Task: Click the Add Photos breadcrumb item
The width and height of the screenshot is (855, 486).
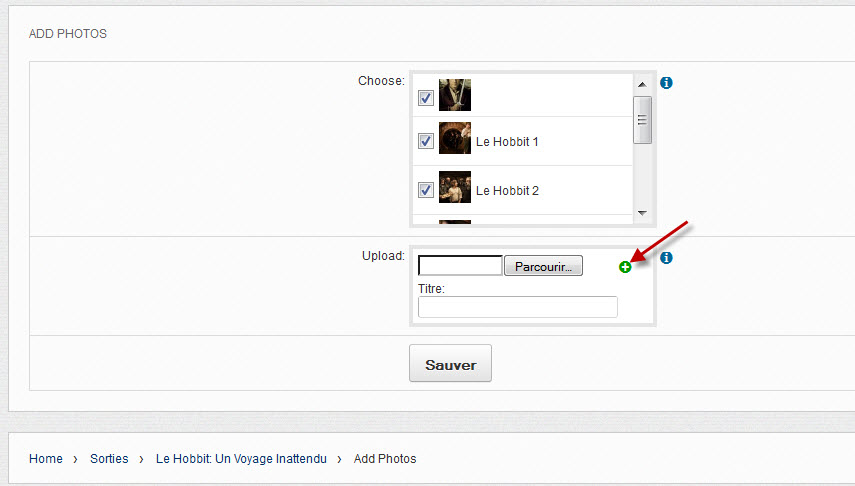Action: tap(385, 459)
